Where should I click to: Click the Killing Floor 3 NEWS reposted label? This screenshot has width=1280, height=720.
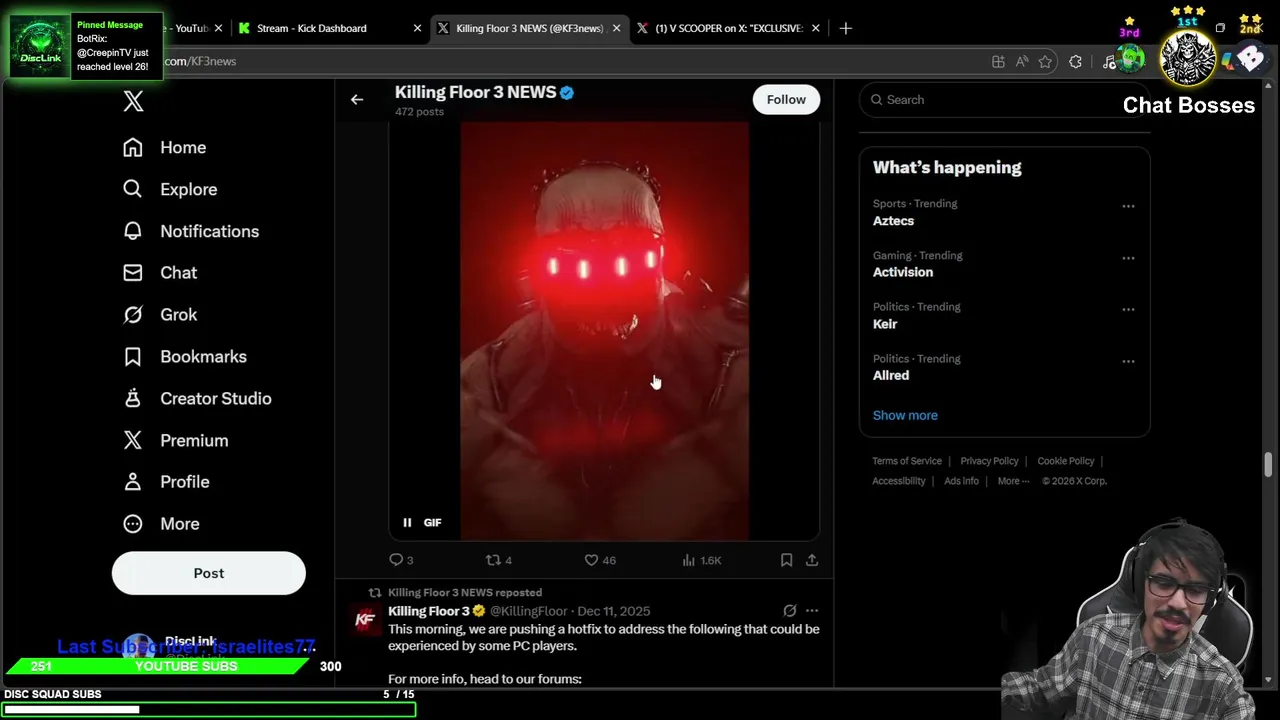coord(465,592)
